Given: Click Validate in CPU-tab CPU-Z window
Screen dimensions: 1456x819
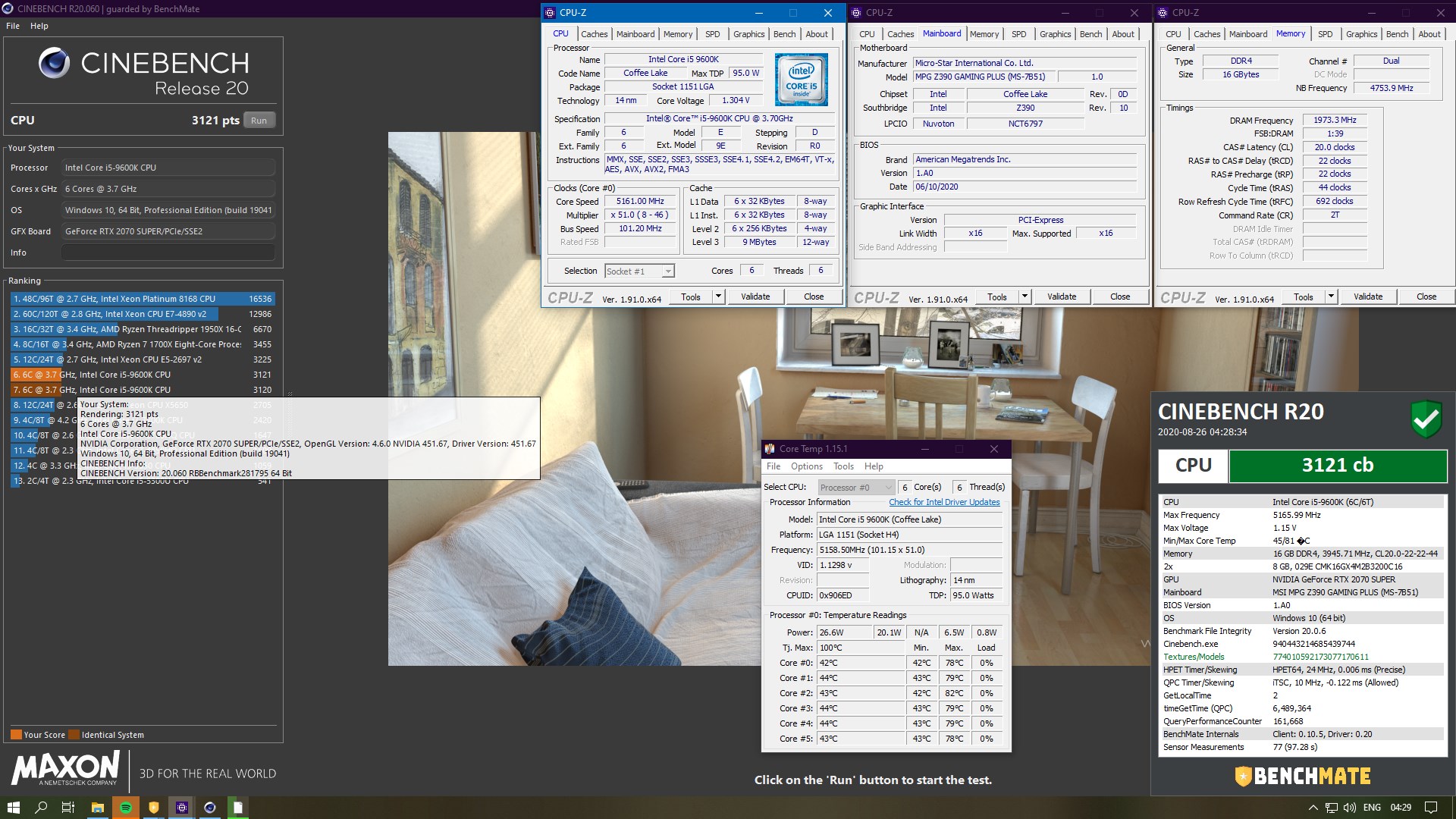Looking at the screenshot, I should pos(755,297).
